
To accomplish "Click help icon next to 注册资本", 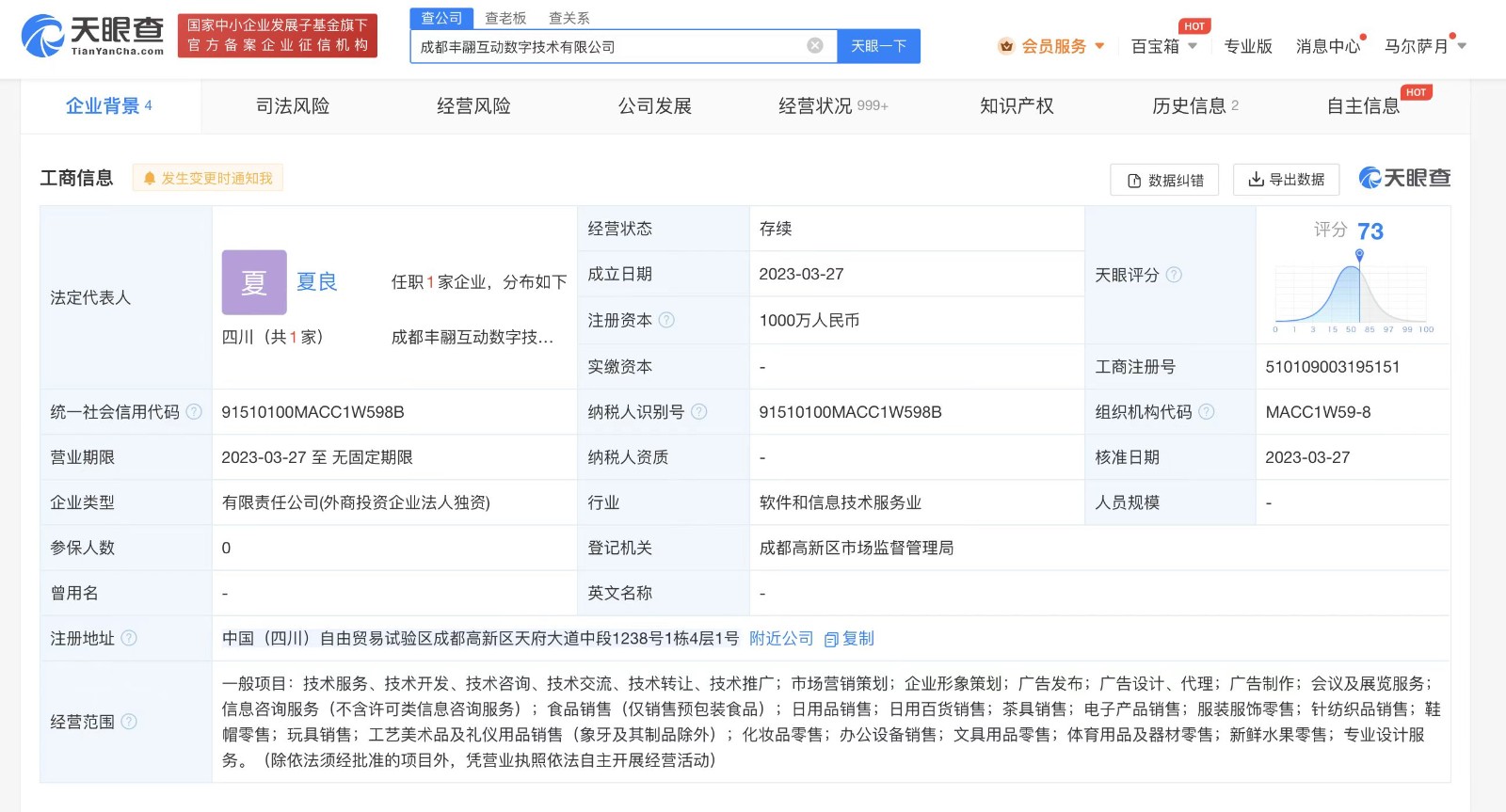I will pos(666,320).
